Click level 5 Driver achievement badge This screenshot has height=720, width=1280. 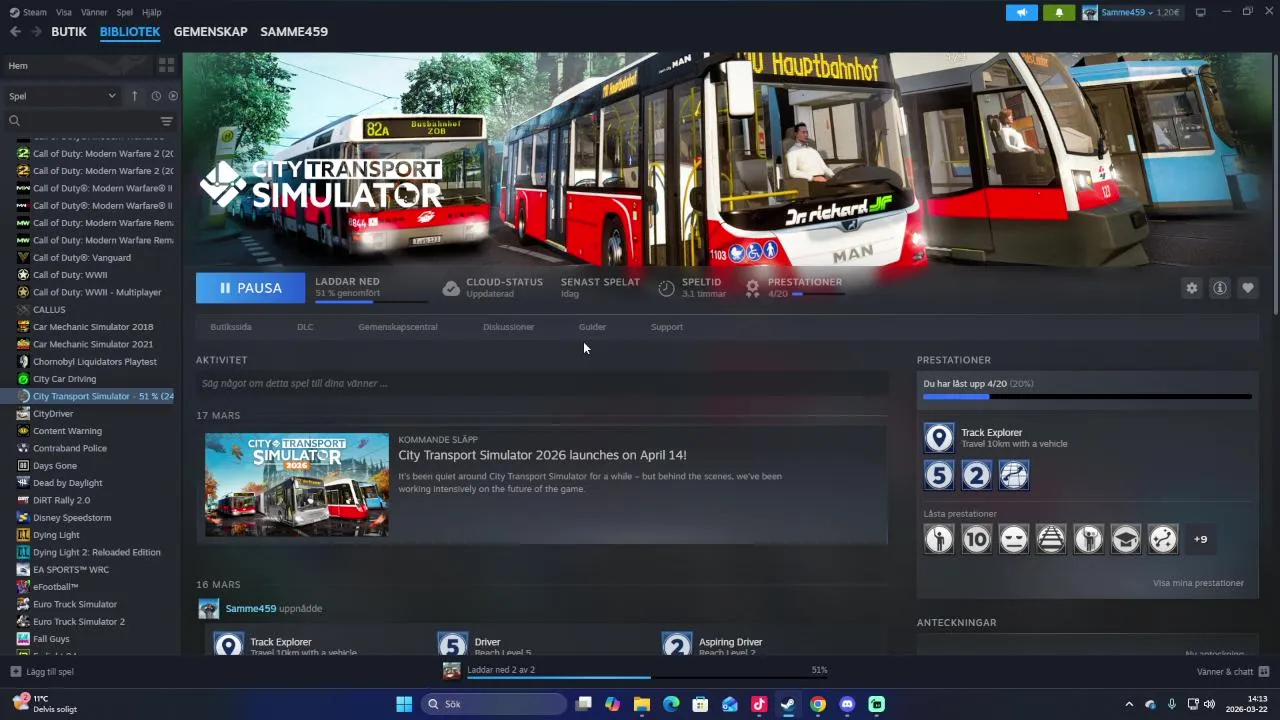pyautogui.click(x=939, y=475)
